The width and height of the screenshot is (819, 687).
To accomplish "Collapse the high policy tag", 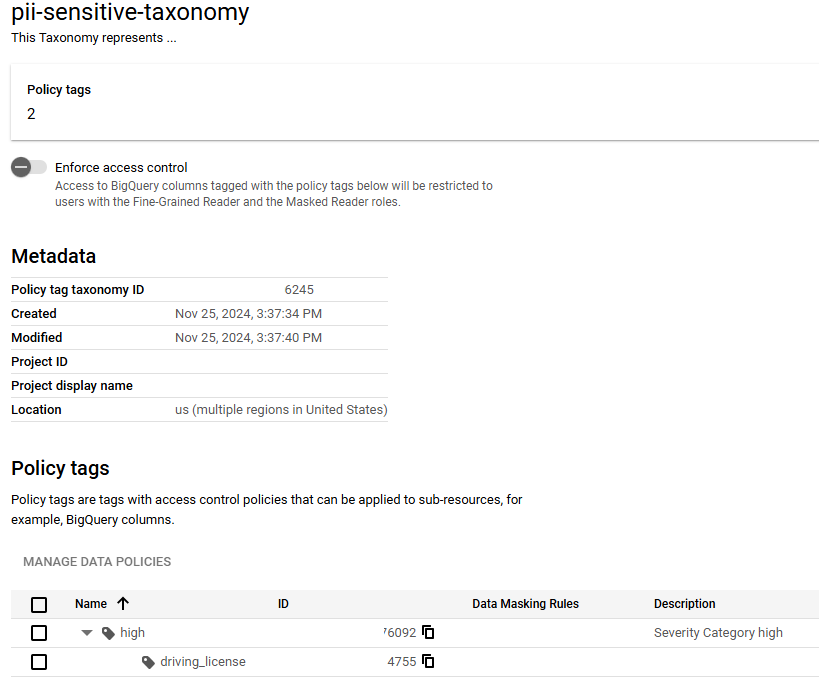I will tap(86, 632).
